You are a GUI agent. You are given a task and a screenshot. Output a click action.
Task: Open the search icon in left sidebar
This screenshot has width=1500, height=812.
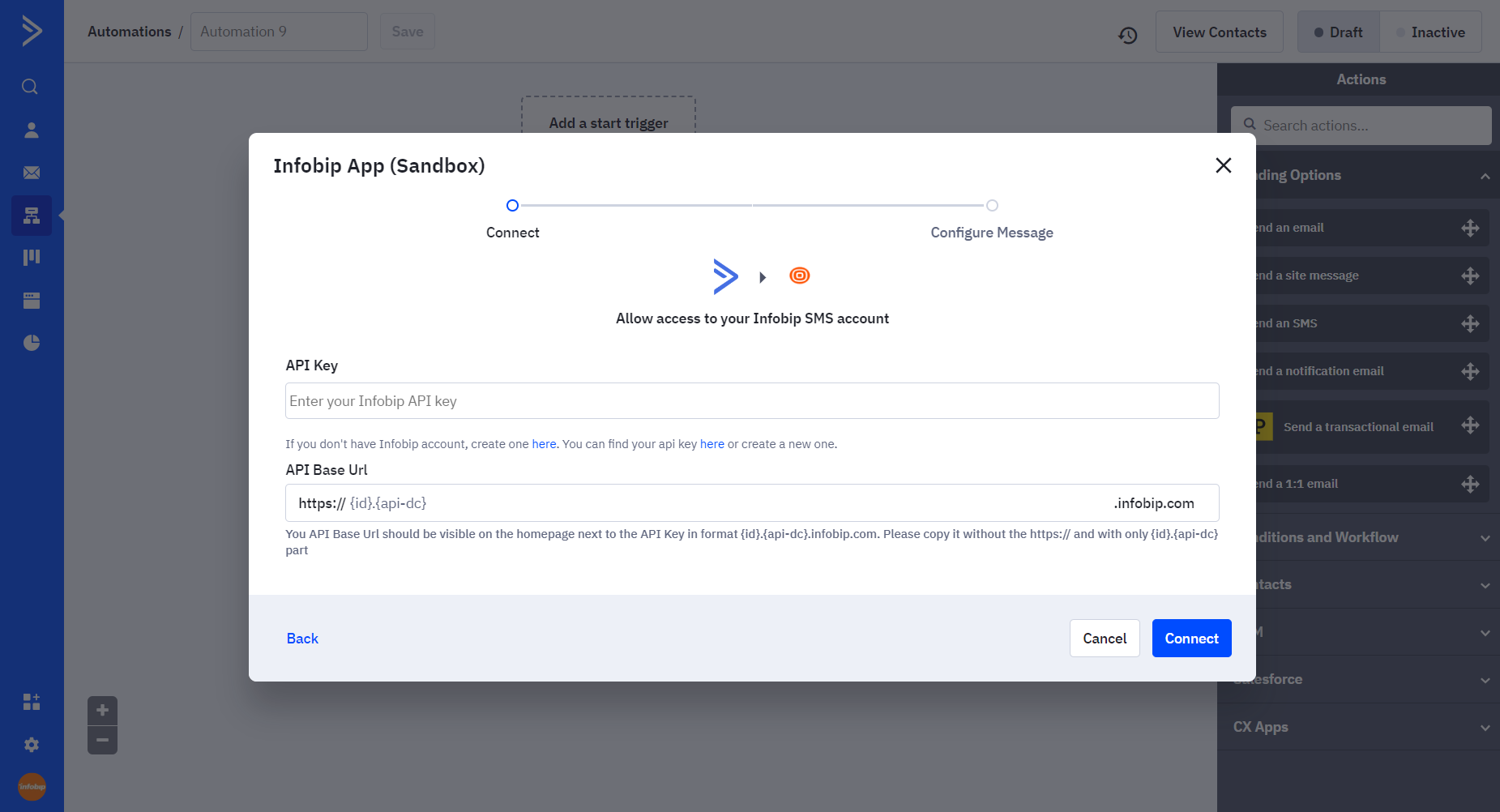pyautogui.click(x=30, y=87)
